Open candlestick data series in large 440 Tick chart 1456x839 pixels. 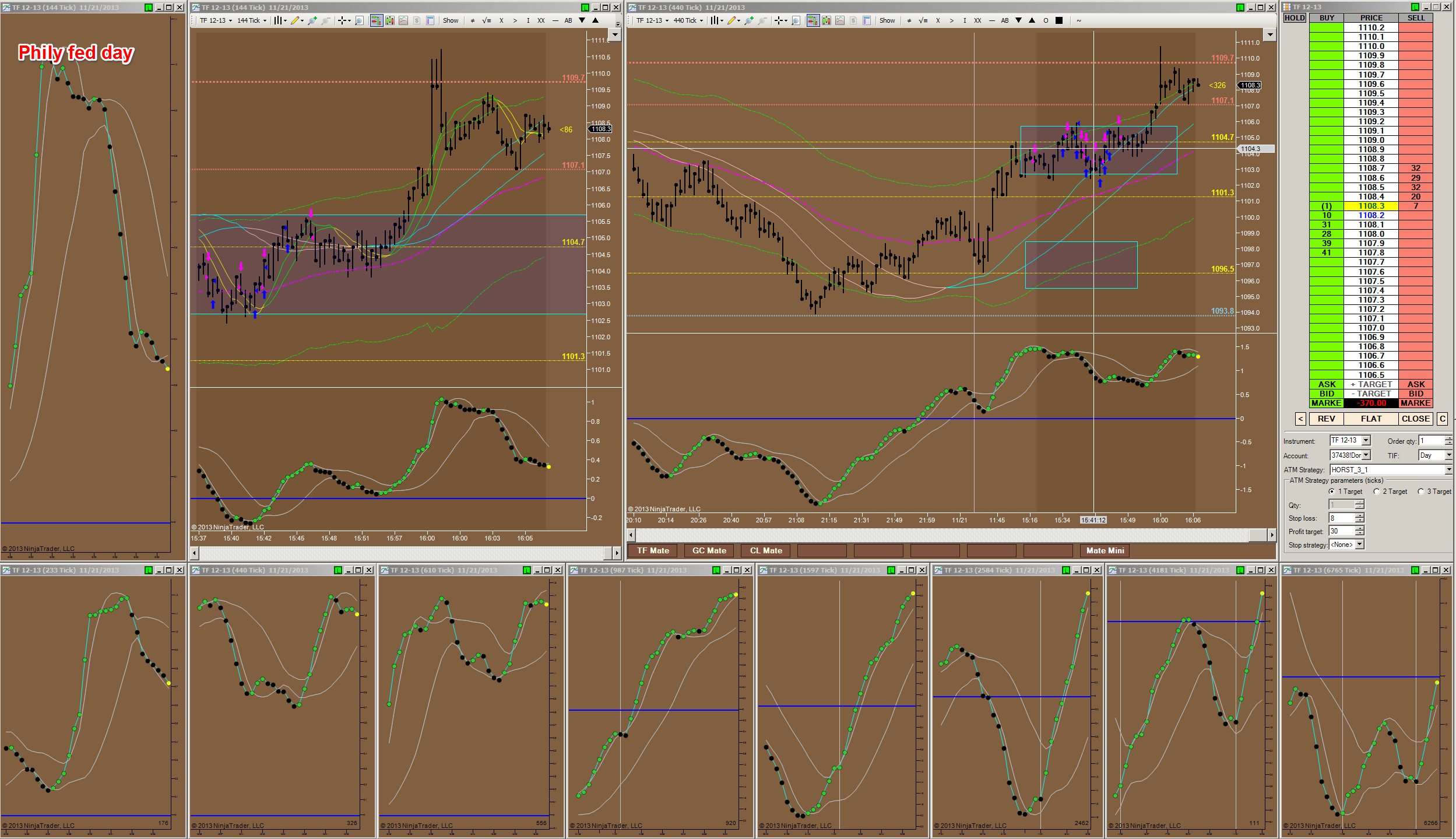826,20
